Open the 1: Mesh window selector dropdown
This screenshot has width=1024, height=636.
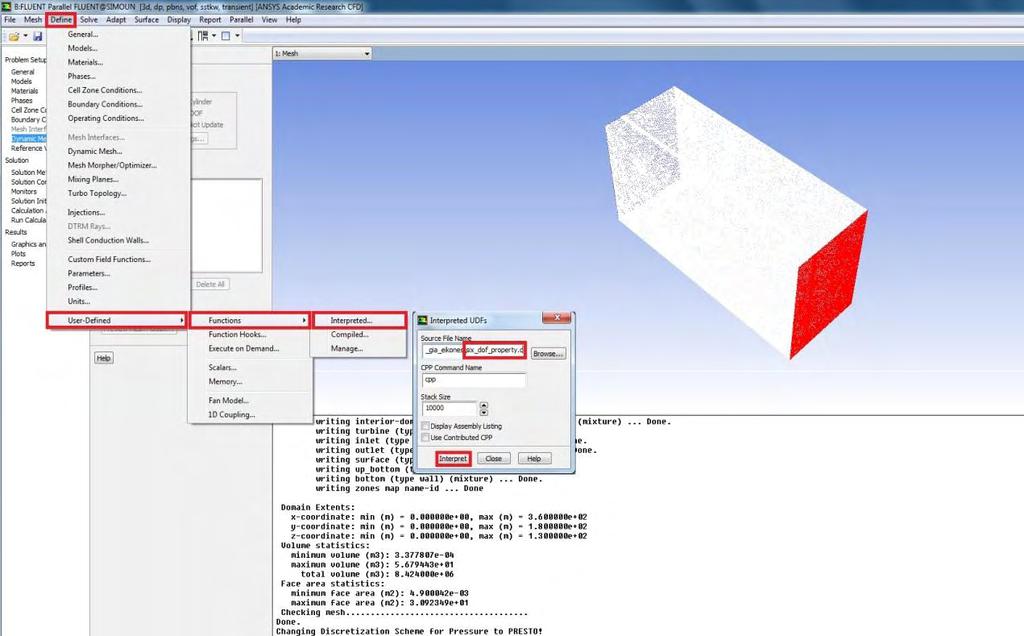coord(322,54)
